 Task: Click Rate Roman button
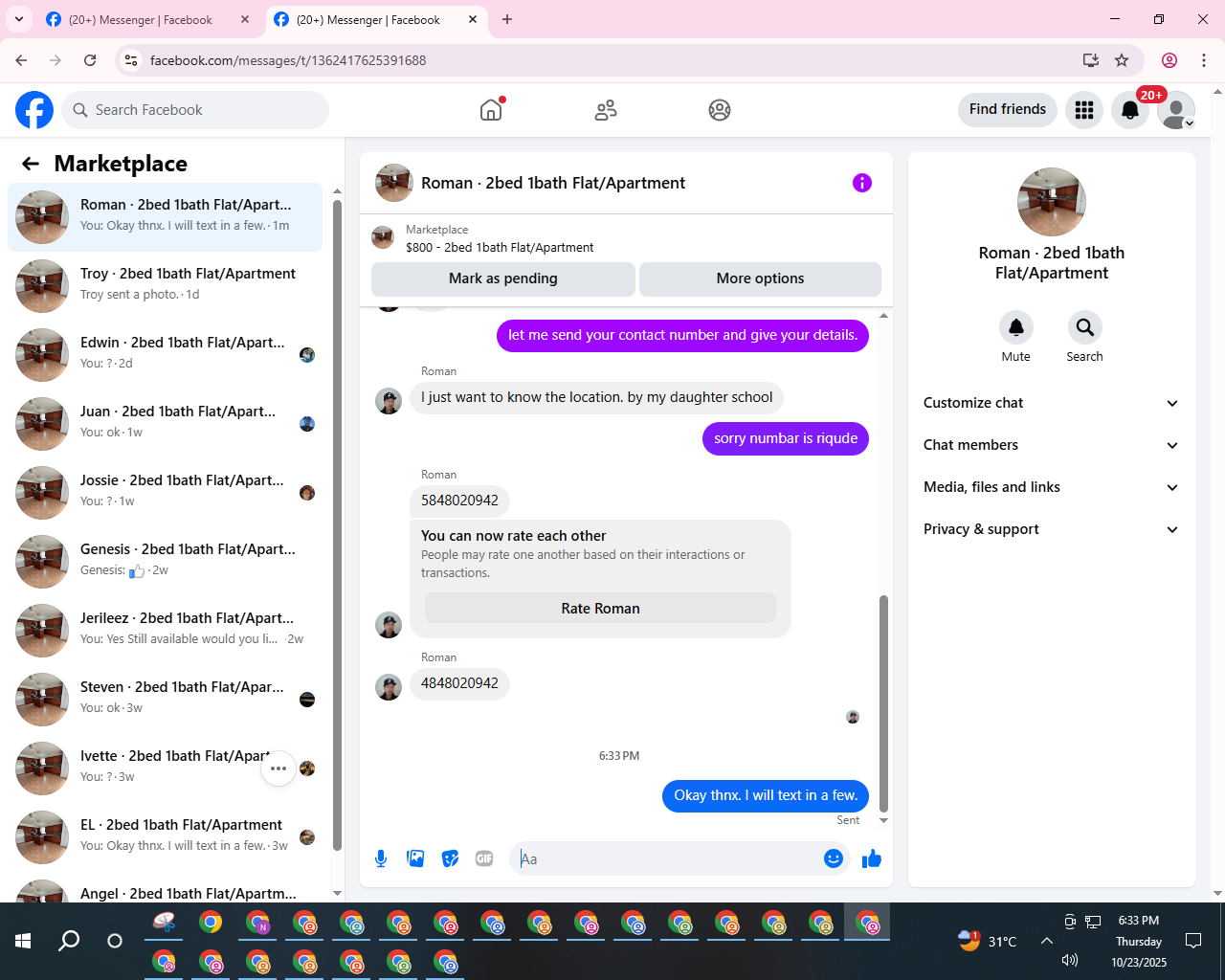[x=600, y=609]
